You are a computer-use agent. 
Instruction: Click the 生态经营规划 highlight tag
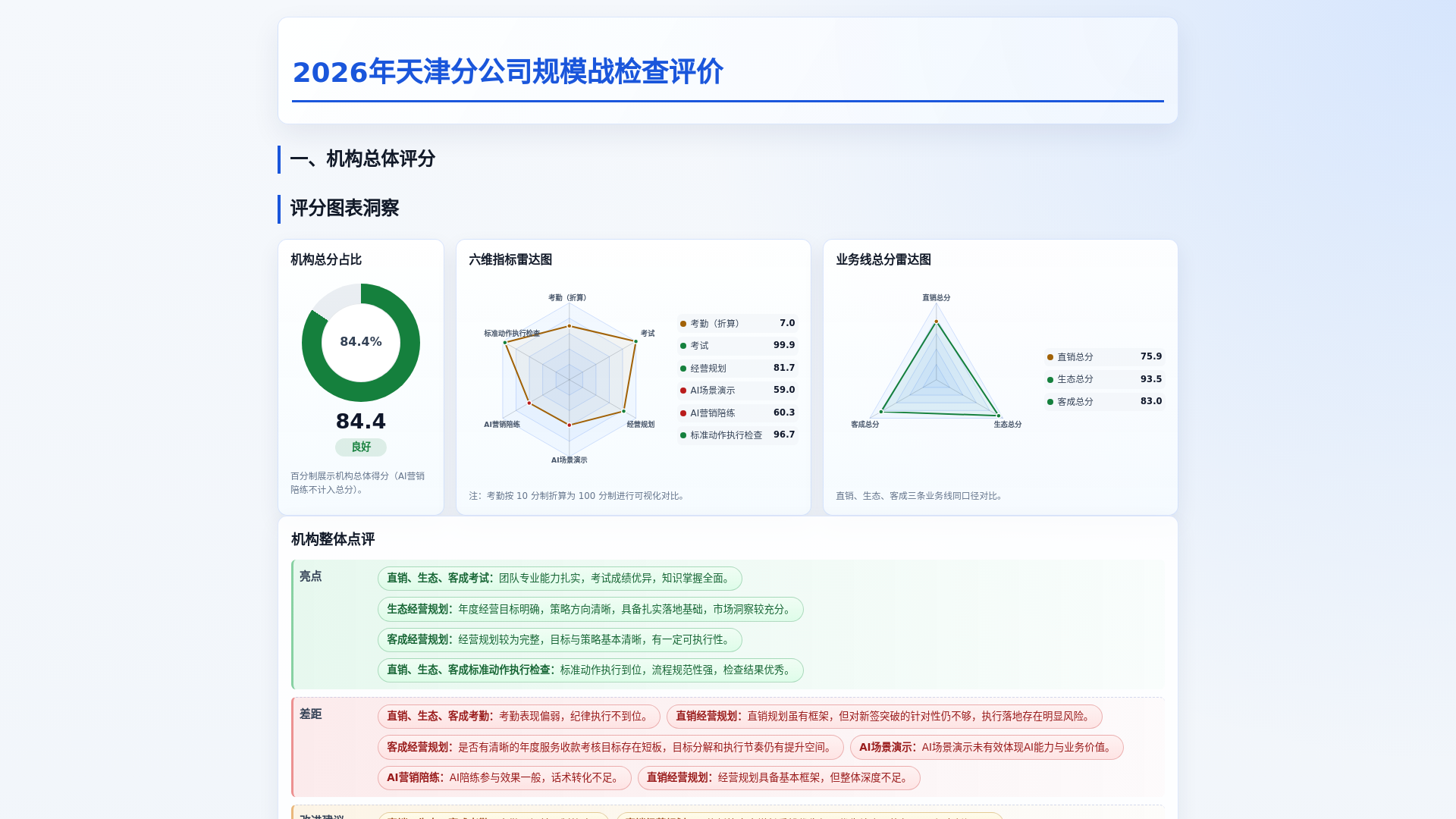pos(591,610)
